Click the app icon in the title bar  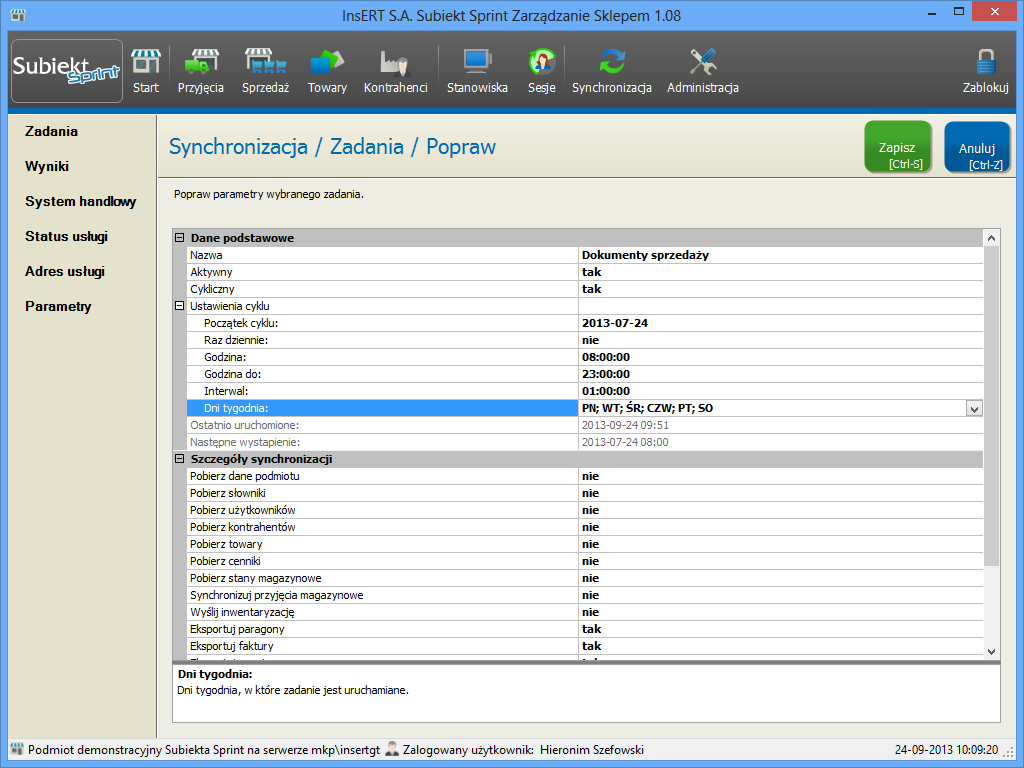pyautogui.click(x=18, y=15)
